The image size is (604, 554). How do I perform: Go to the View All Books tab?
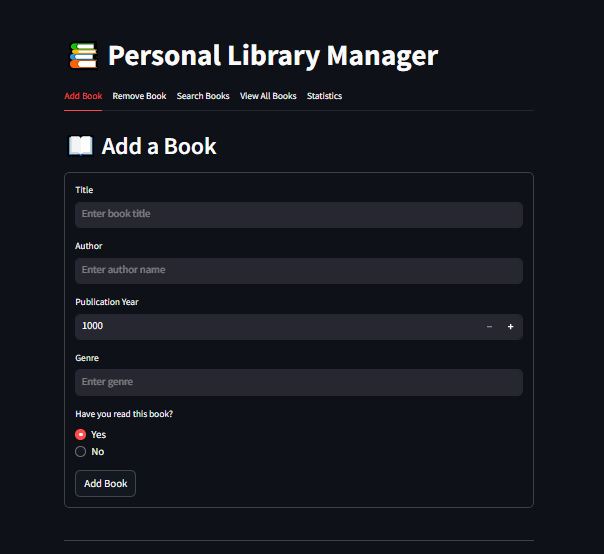point(268,96)
